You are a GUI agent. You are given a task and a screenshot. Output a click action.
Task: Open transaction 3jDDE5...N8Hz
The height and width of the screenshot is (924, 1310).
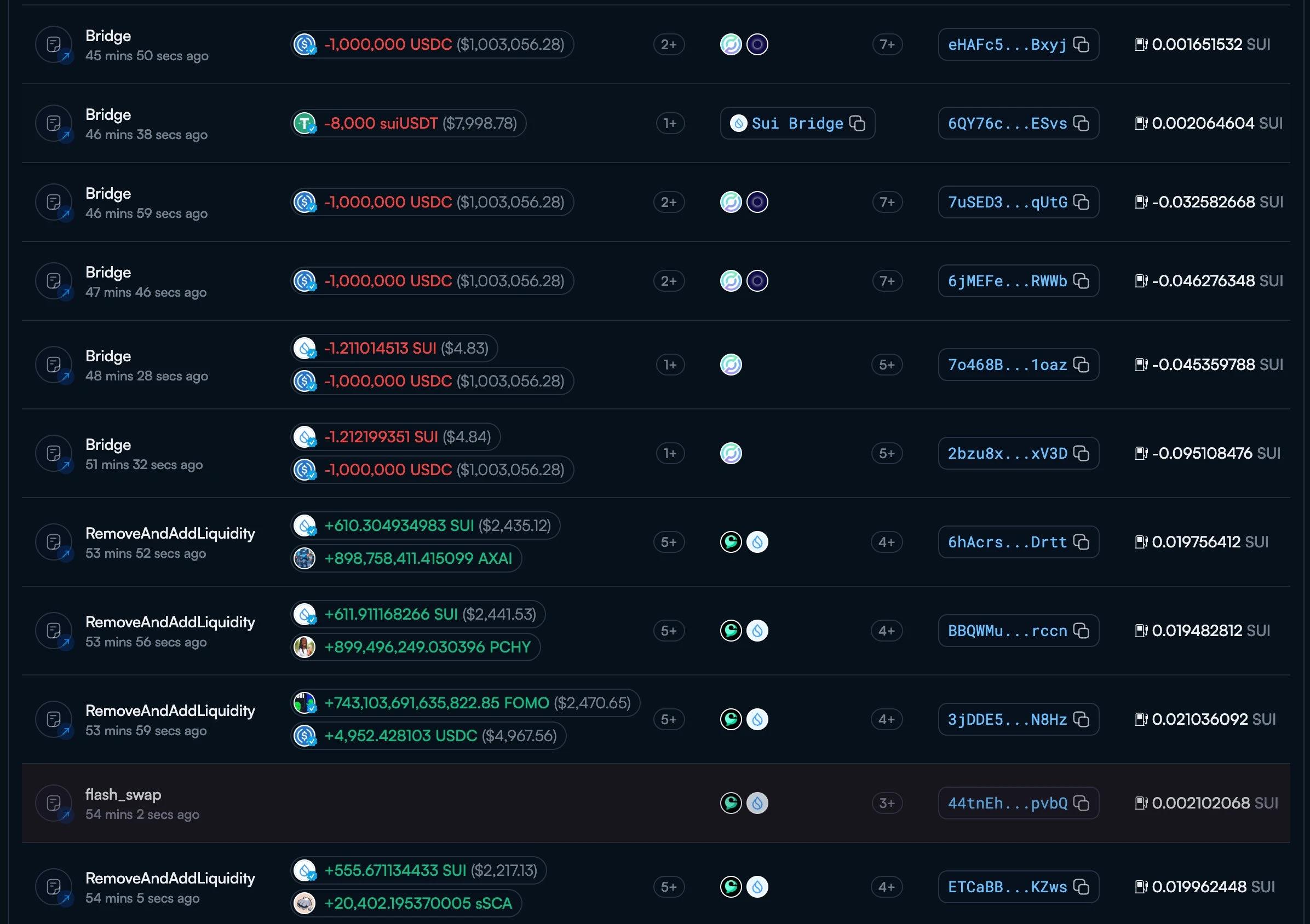pos(1007,719)
